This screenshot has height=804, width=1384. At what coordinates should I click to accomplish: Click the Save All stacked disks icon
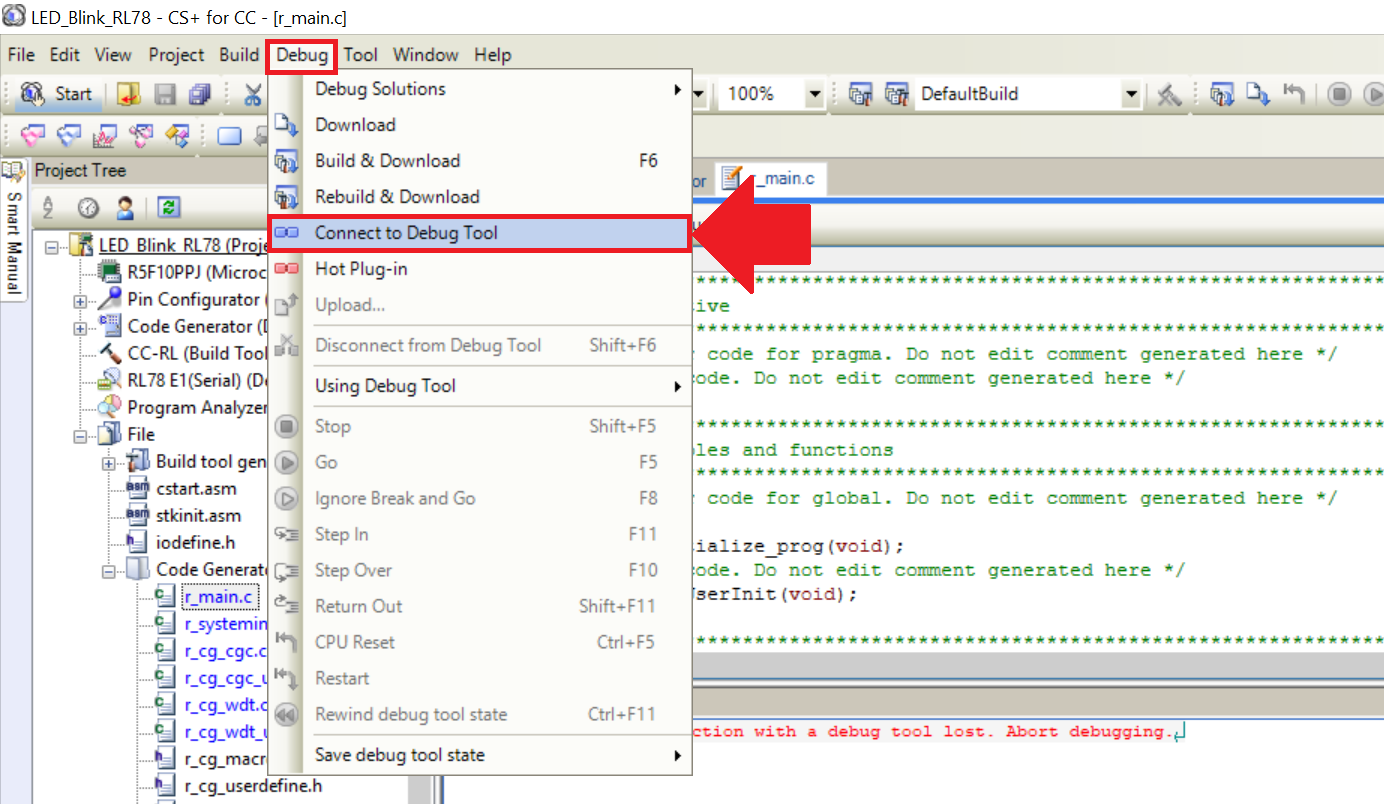point(200,94)
